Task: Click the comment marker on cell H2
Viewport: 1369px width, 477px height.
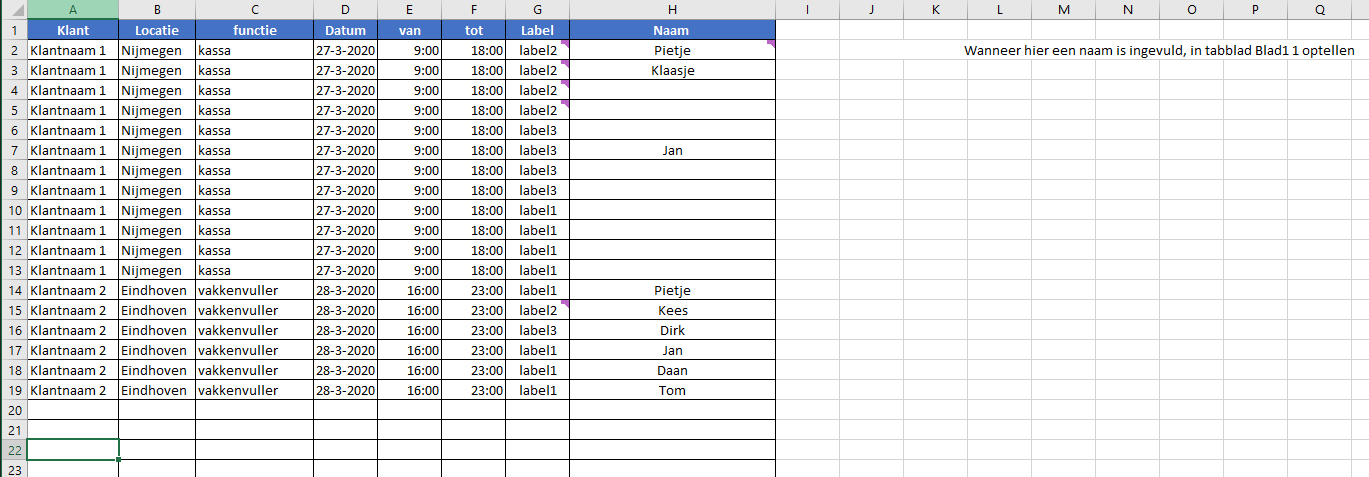Action: click(771, 43)
